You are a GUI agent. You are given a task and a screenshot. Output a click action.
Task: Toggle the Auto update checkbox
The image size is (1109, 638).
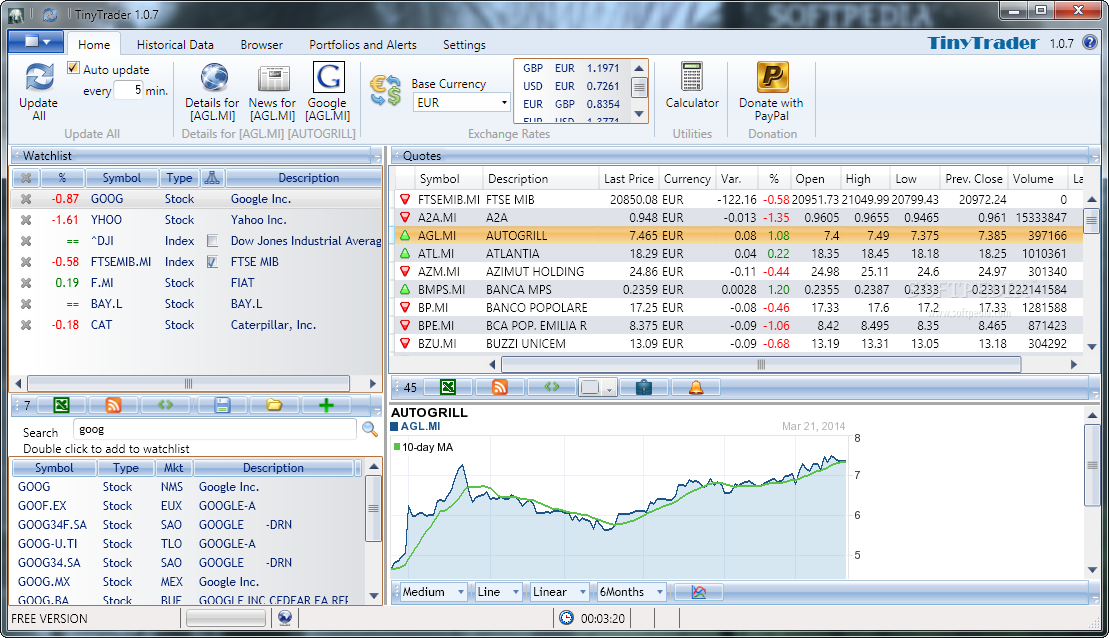74,68
